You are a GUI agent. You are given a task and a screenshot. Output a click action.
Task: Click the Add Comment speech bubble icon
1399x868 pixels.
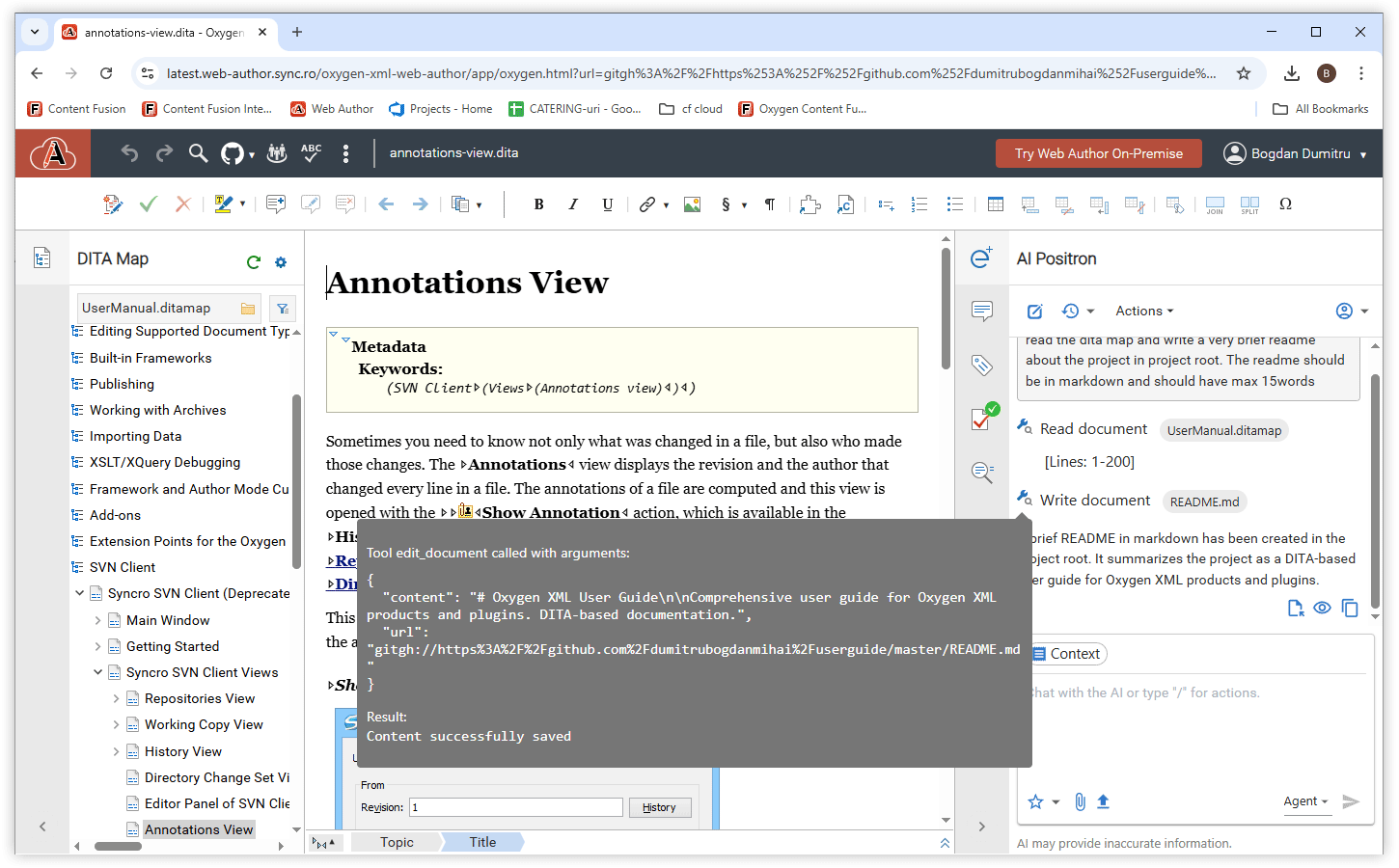click(275, 204)
